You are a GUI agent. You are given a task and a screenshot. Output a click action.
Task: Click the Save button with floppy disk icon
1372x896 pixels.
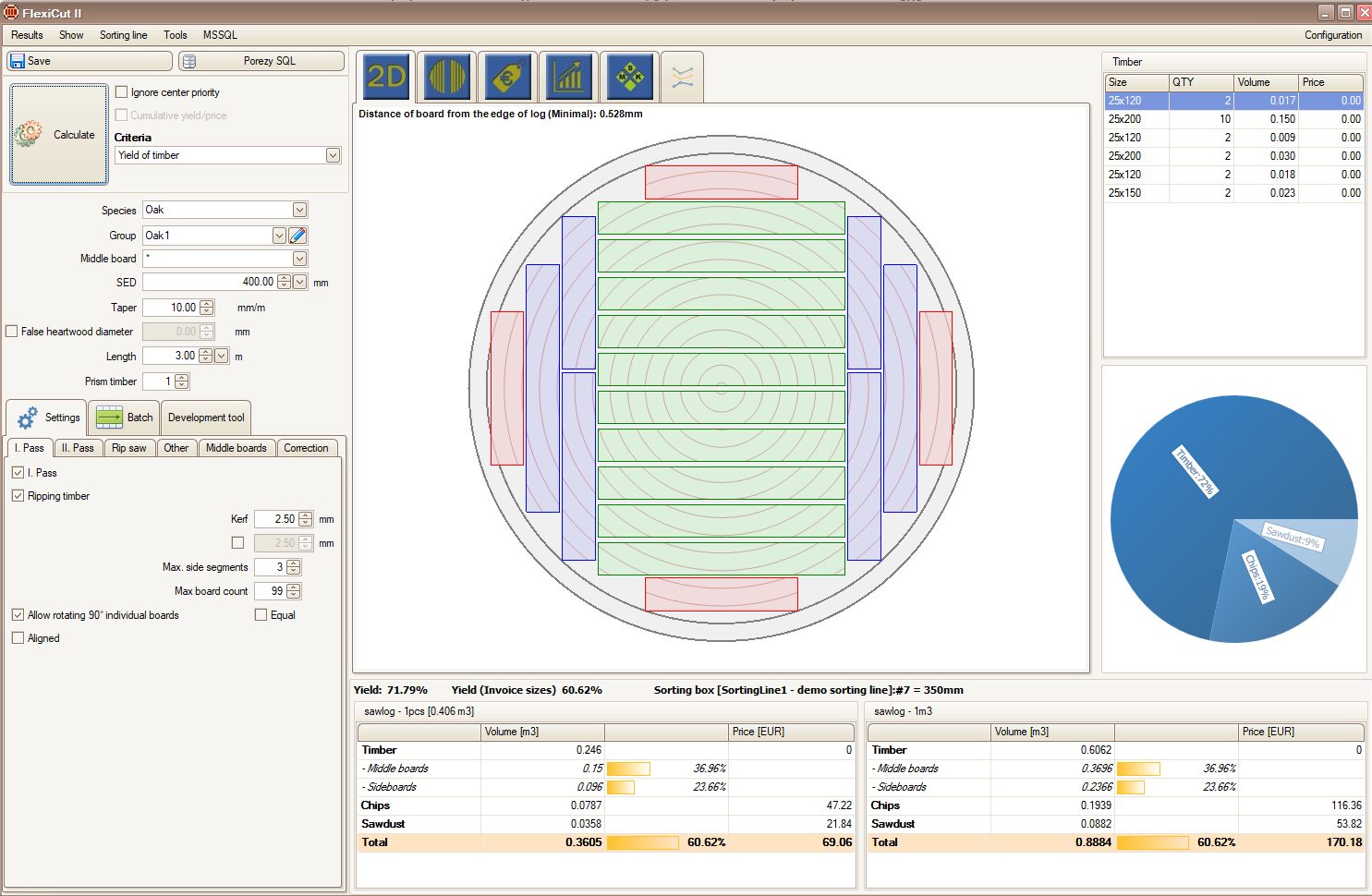click(x=89, y=61)
